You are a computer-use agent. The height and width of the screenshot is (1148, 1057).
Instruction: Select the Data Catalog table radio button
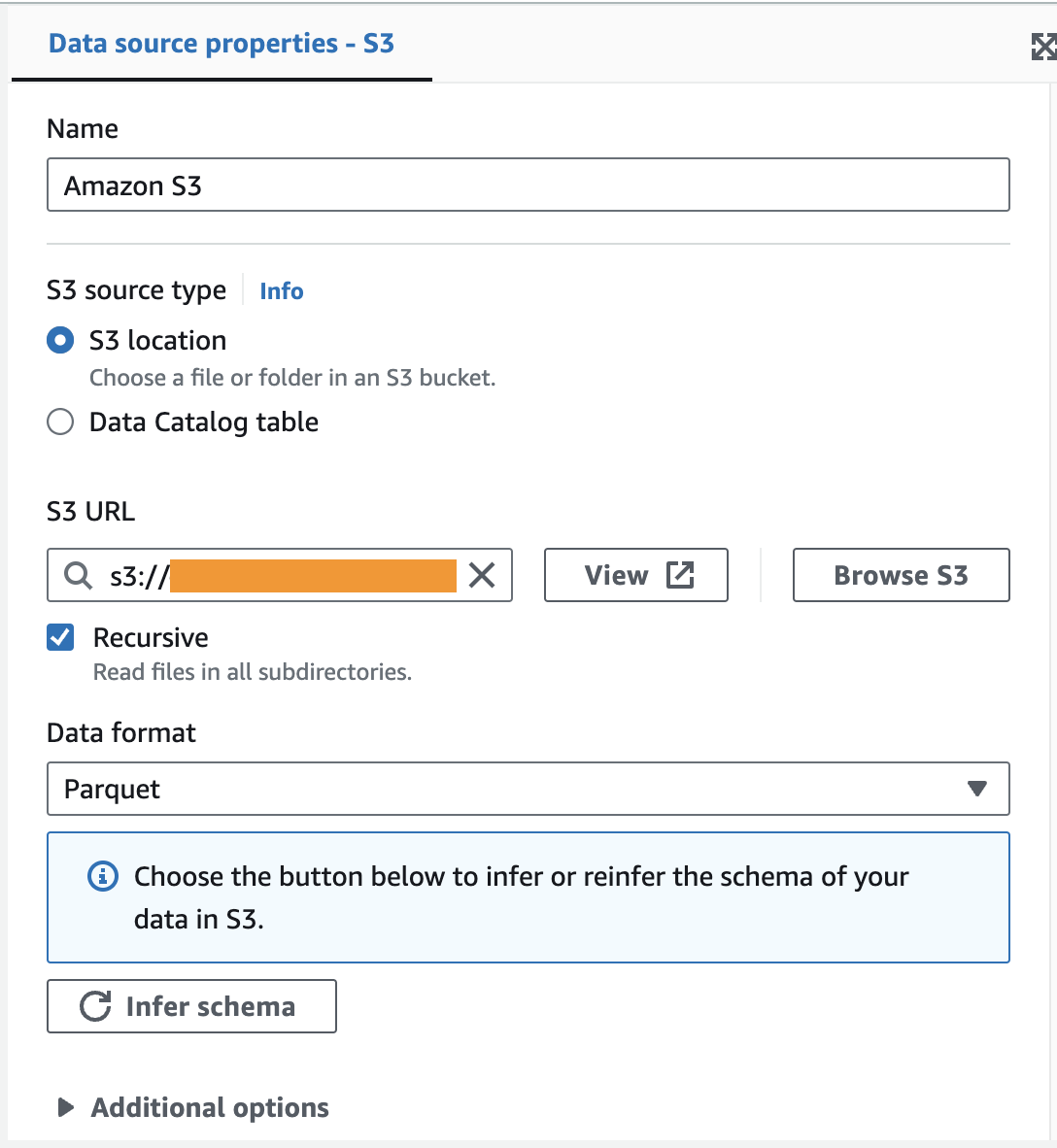click(x=60, y=422)
